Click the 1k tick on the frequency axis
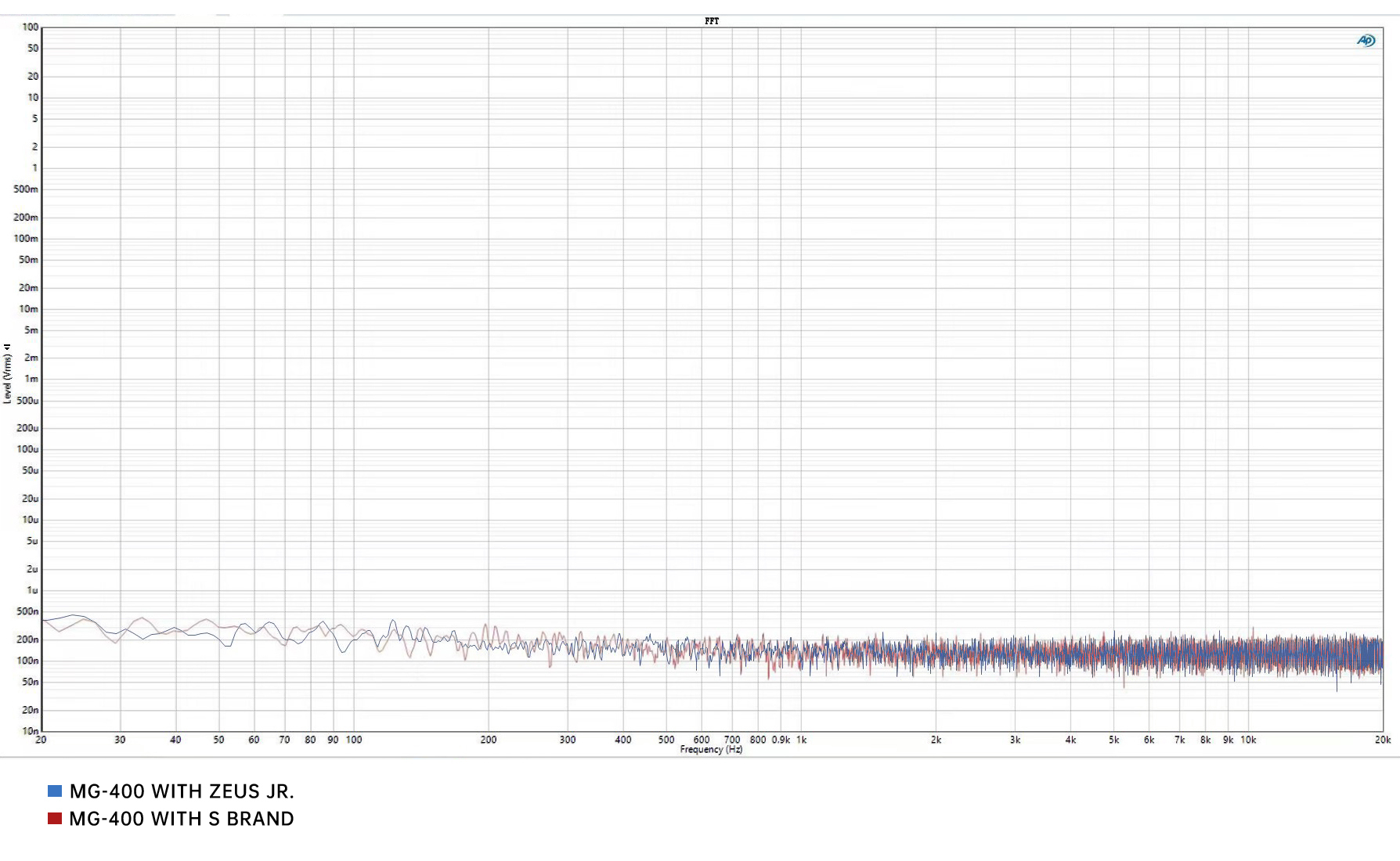 (801, 740)
